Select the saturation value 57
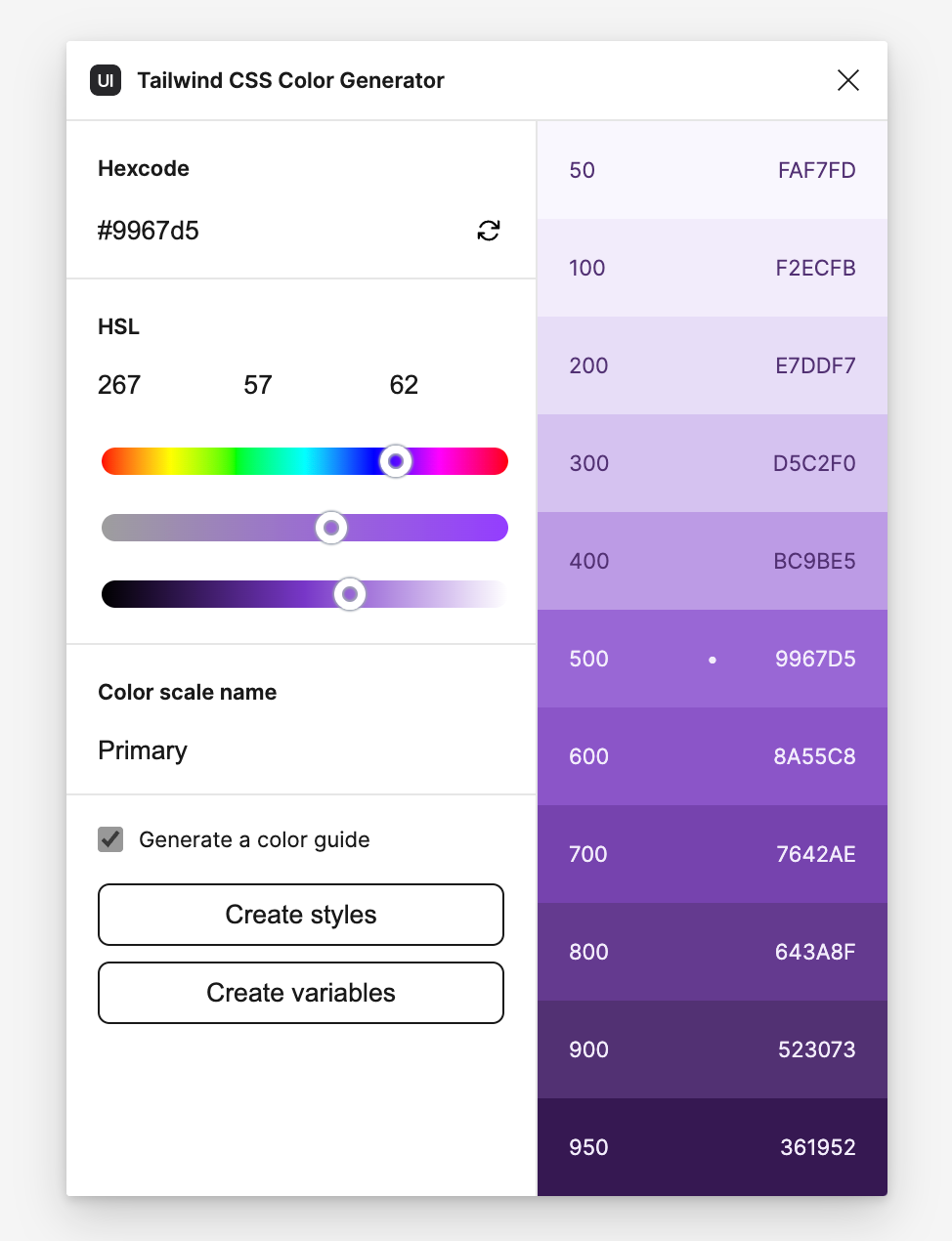Viewport: 952px width, 1241px height. (257, 385)
